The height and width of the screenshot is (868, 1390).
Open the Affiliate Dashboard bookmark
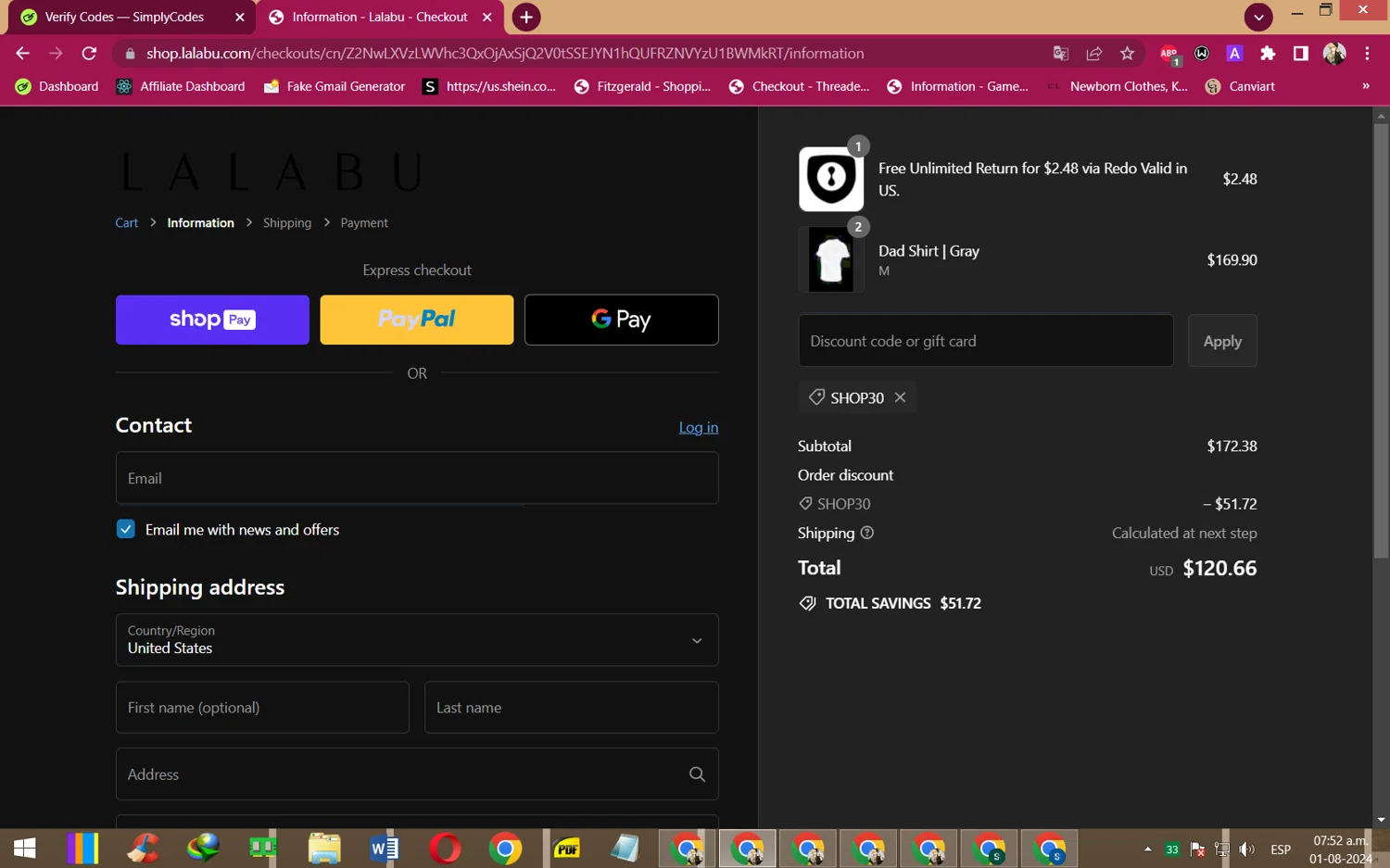pos(181,86)
